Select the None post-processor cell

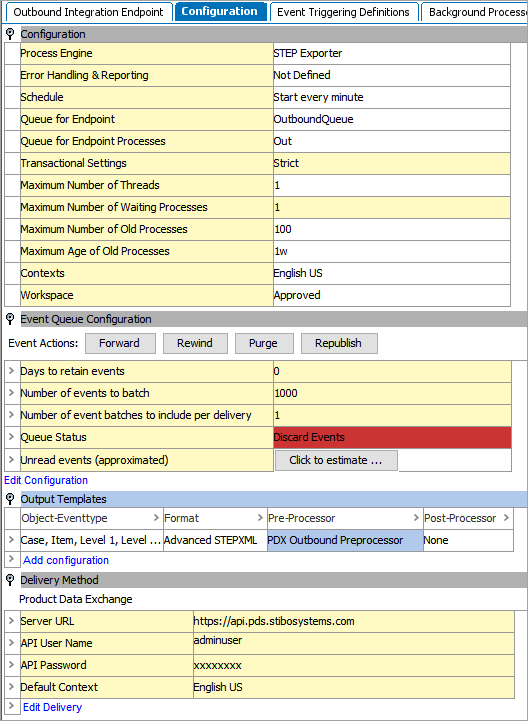[x=468, y=540]
